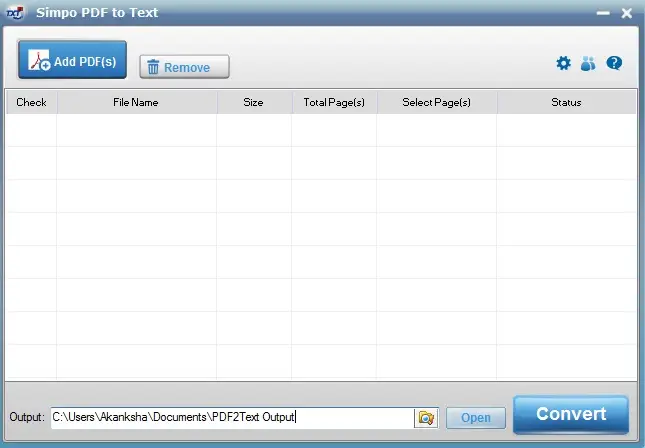Click the Status column header
This screenshot has height=448, width=645.
coord(566,102)
